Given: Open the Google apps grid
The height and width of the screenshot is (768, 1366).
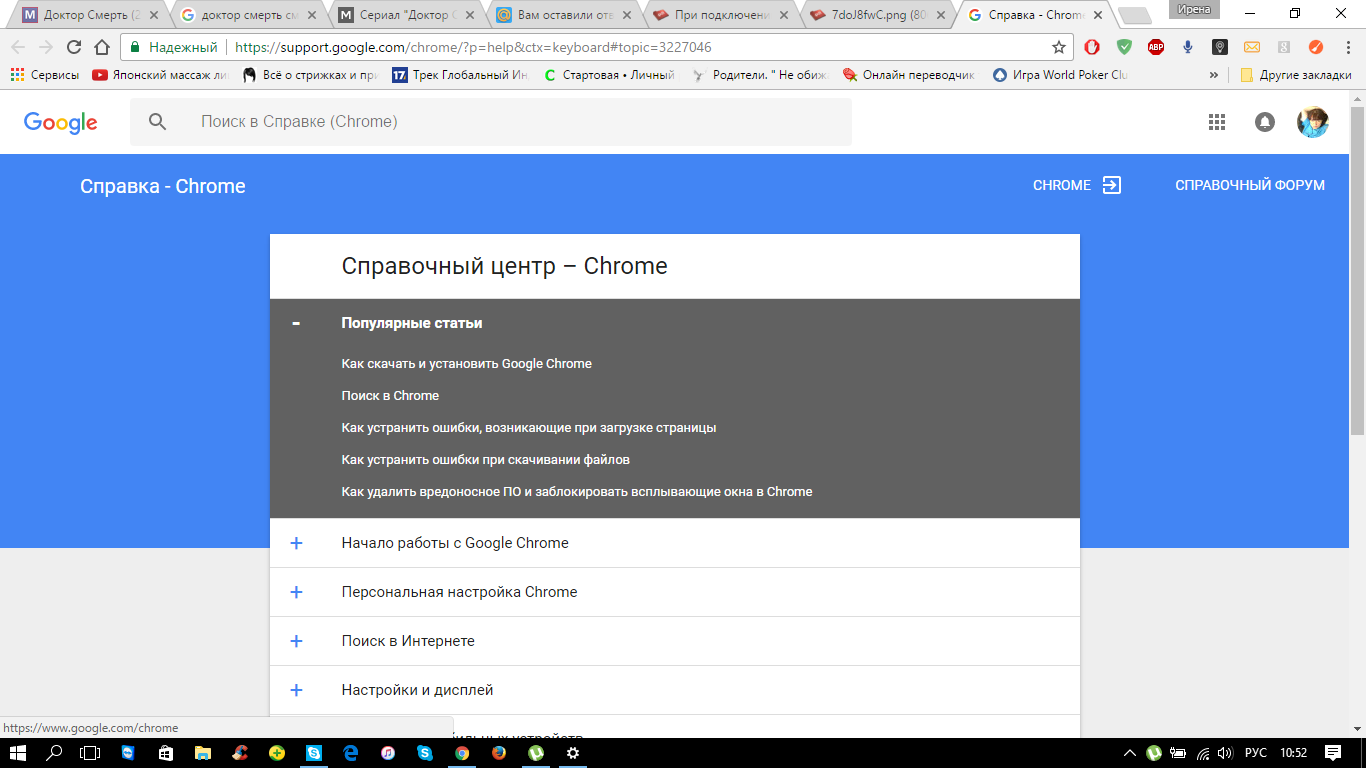Looking at the screenshot, I should point(1217,122).
